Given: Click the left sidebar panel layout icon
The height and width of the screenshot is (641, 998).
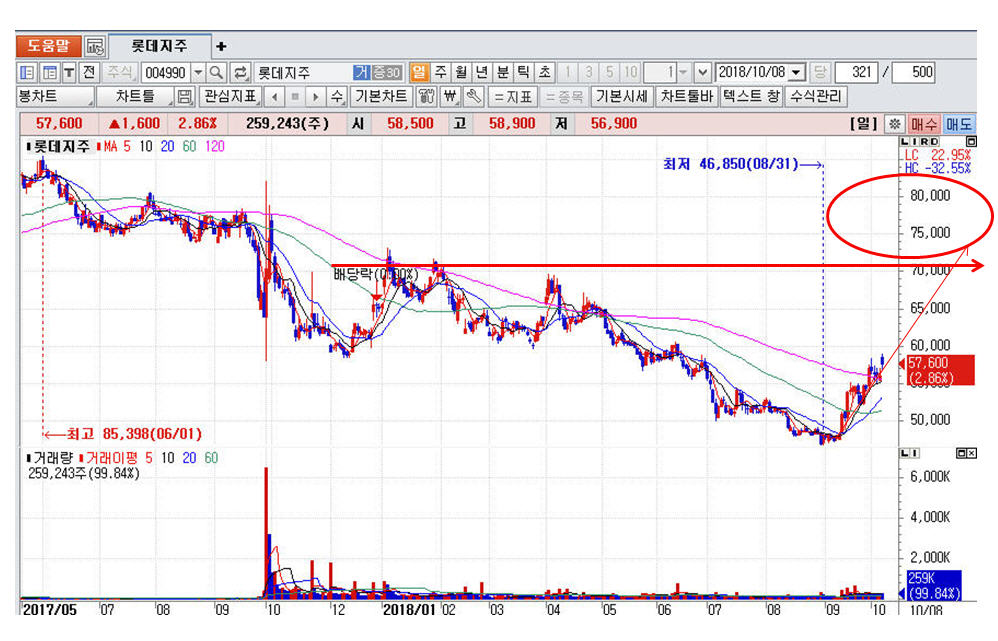Looking at the screenshot, I should tap(27, 73).
